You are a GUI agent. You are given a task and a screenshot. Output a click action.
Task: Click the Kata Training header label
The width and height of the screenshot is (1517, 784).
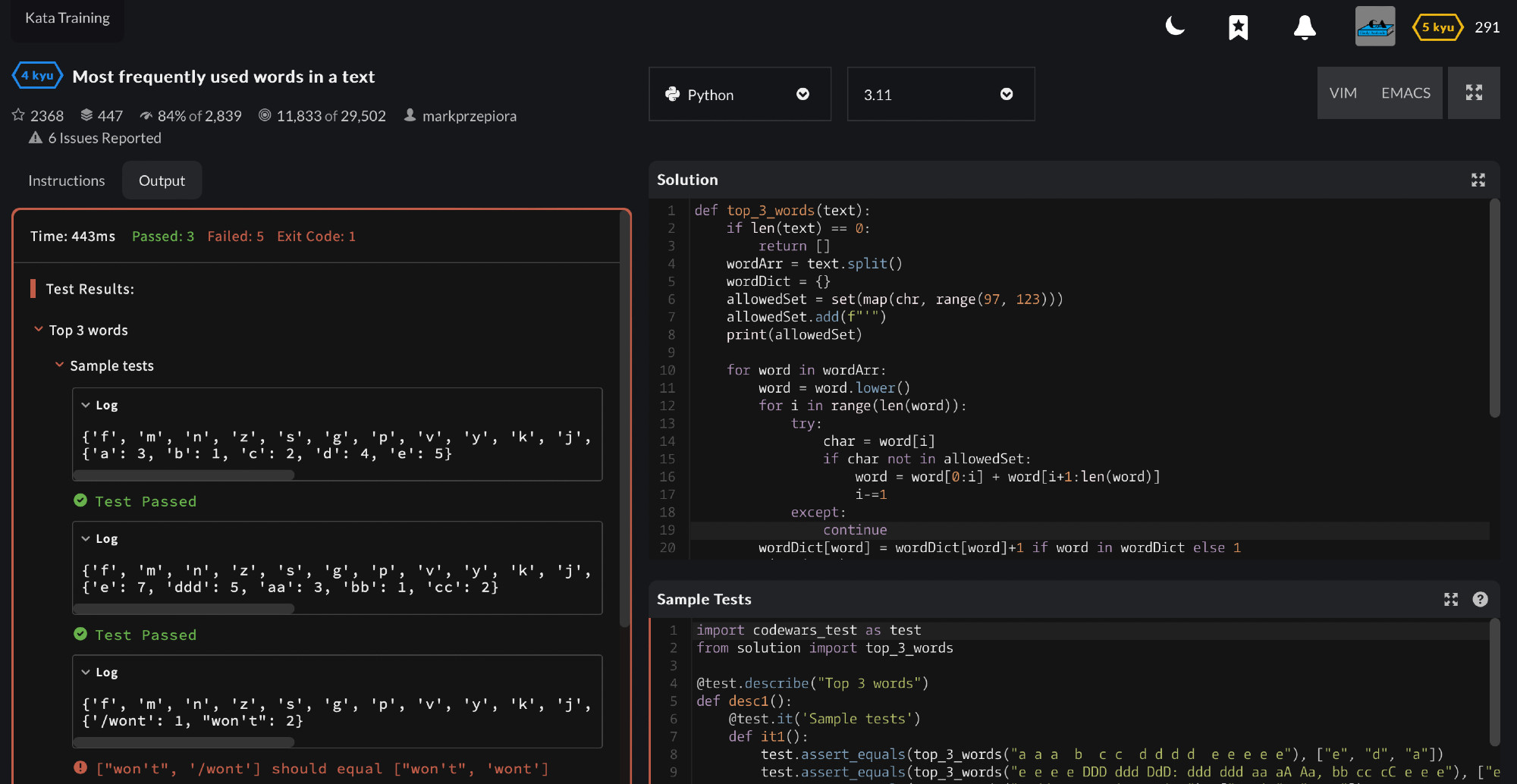(68, 17)
